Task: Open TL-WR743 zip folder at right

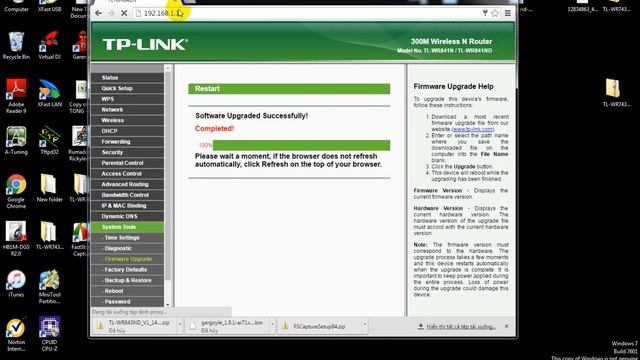Action: pyautogui.click(x=616, y=92)
